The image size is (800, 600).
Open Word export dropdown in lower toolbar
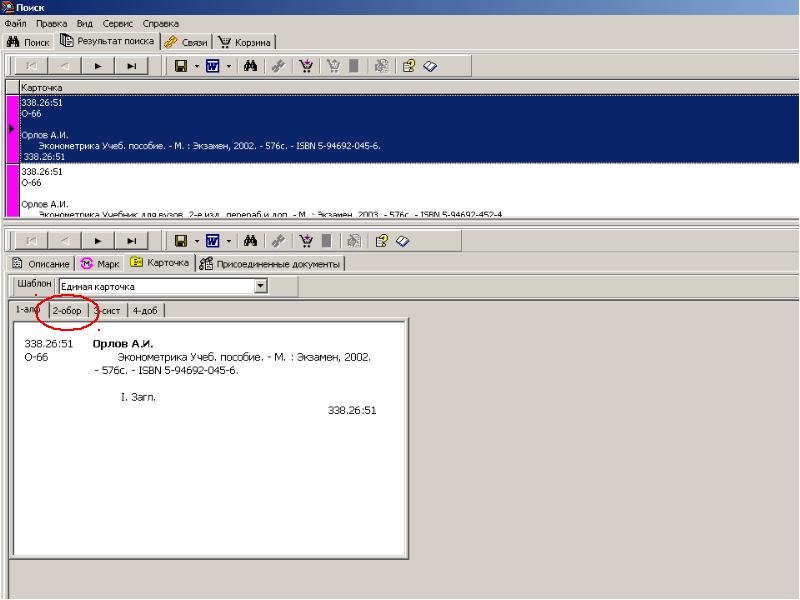coord(229,241)
